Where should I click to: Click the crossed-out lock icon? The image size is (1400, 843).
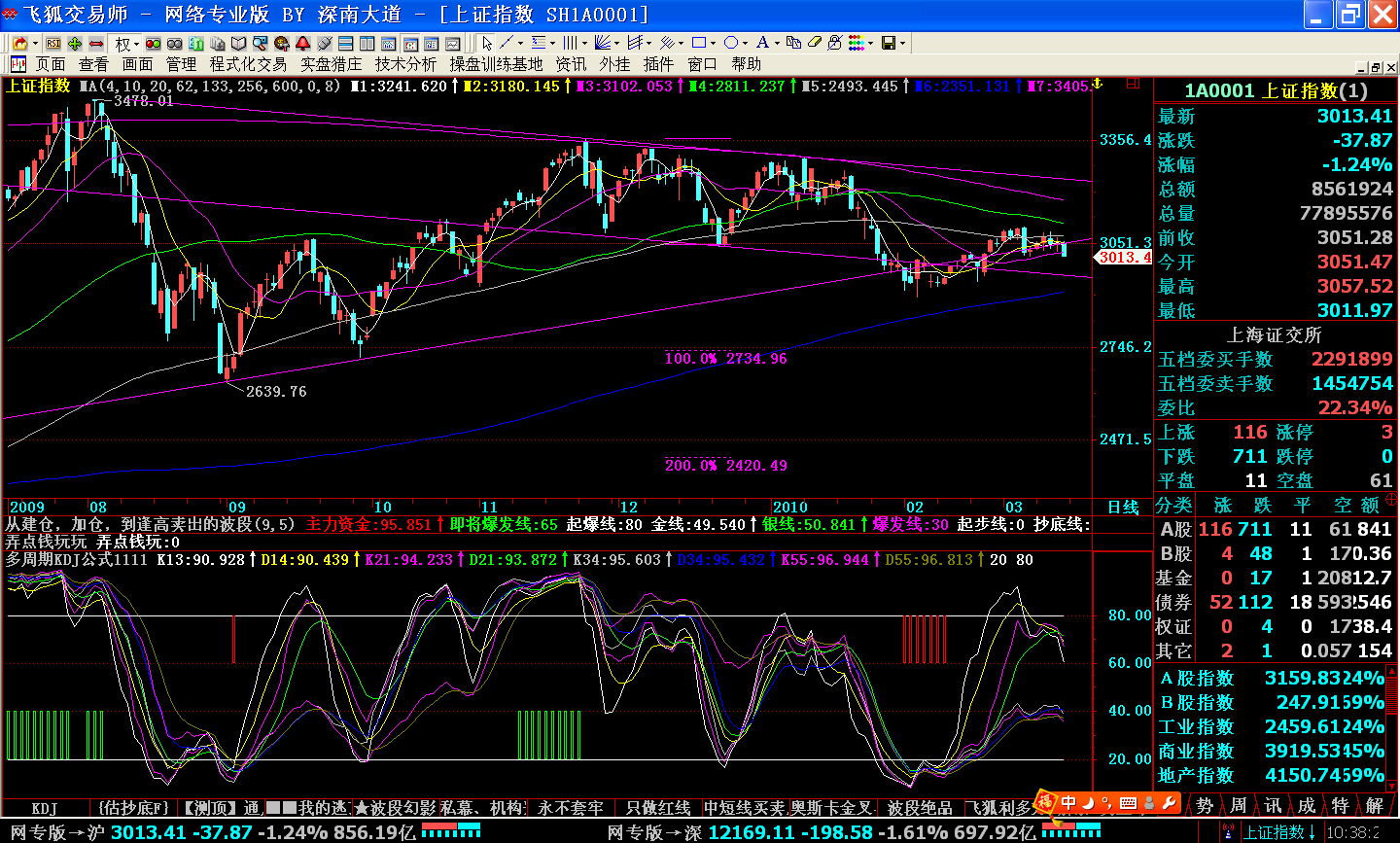(x=835, y=44)
